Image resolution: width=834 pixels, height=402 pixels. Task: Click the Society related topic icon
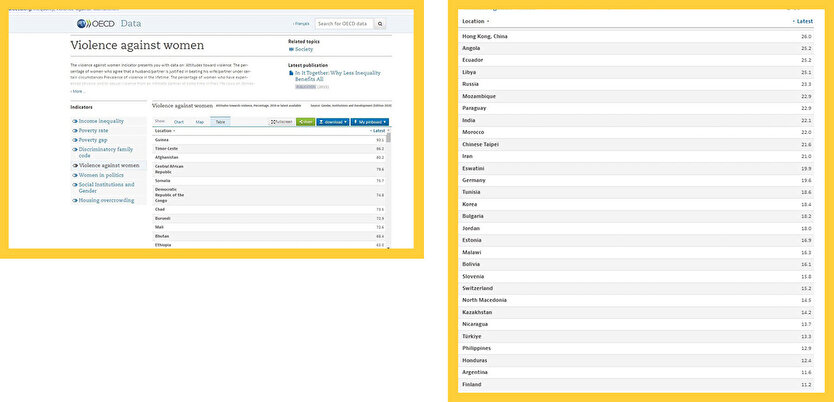(x=291, y=48)
